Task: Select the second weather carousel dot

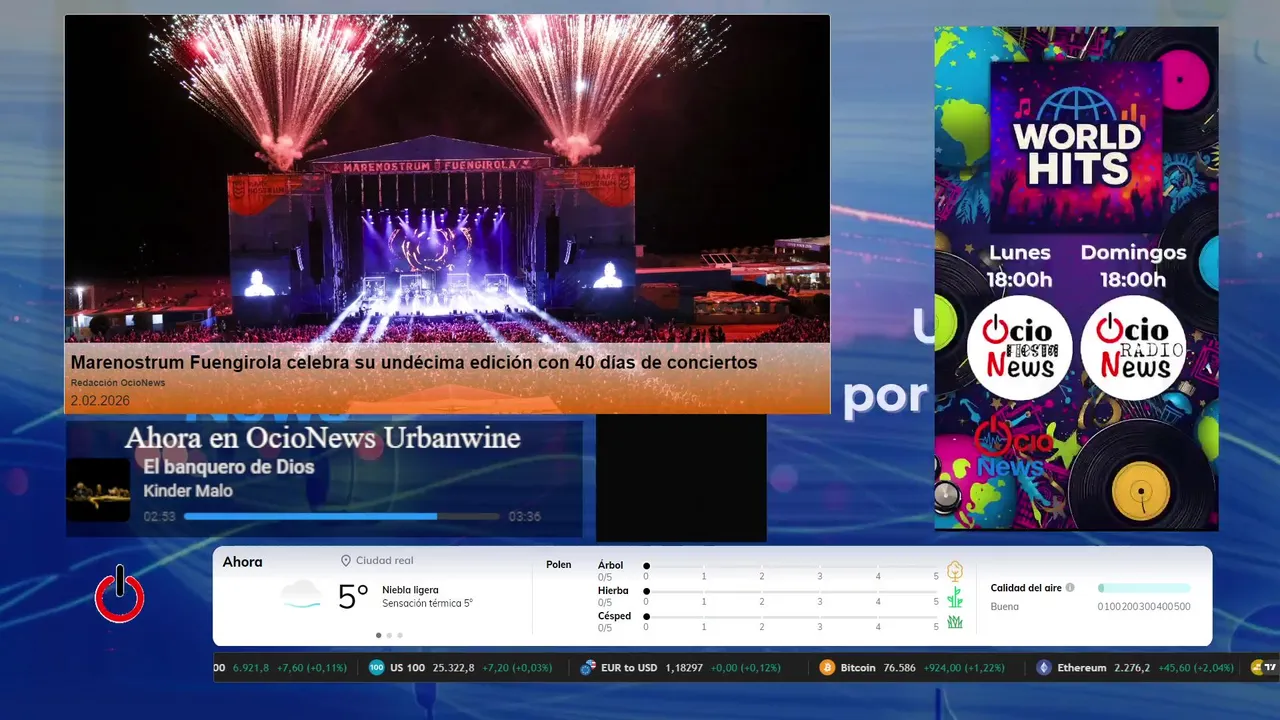Action: (389, 635)
